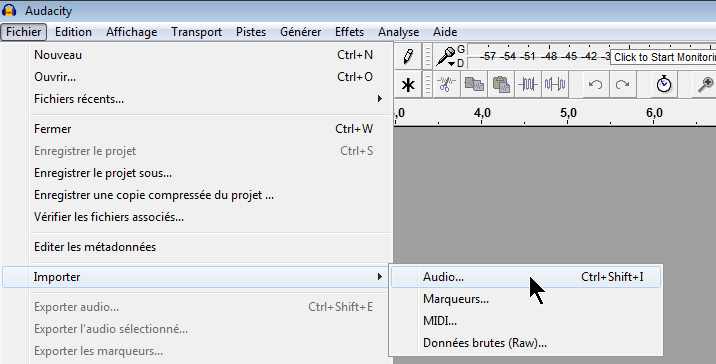The width and height of the screenshot is (716, 364).
Task: Click the Paste clipboard toolbar icon
Action: (501, 84)
